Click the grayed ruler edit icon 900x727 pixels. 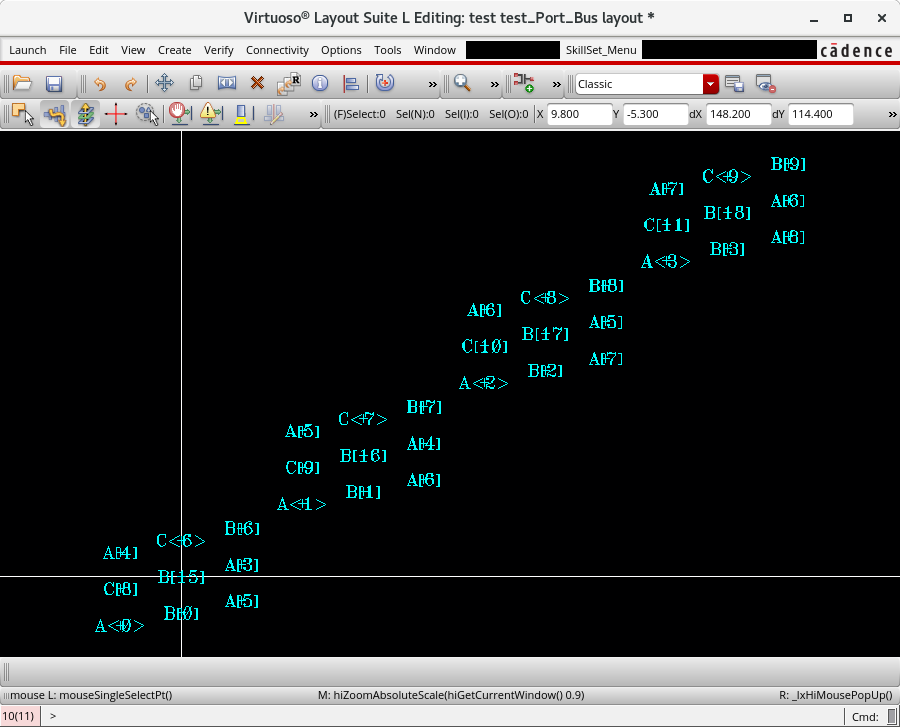(274, 114)
